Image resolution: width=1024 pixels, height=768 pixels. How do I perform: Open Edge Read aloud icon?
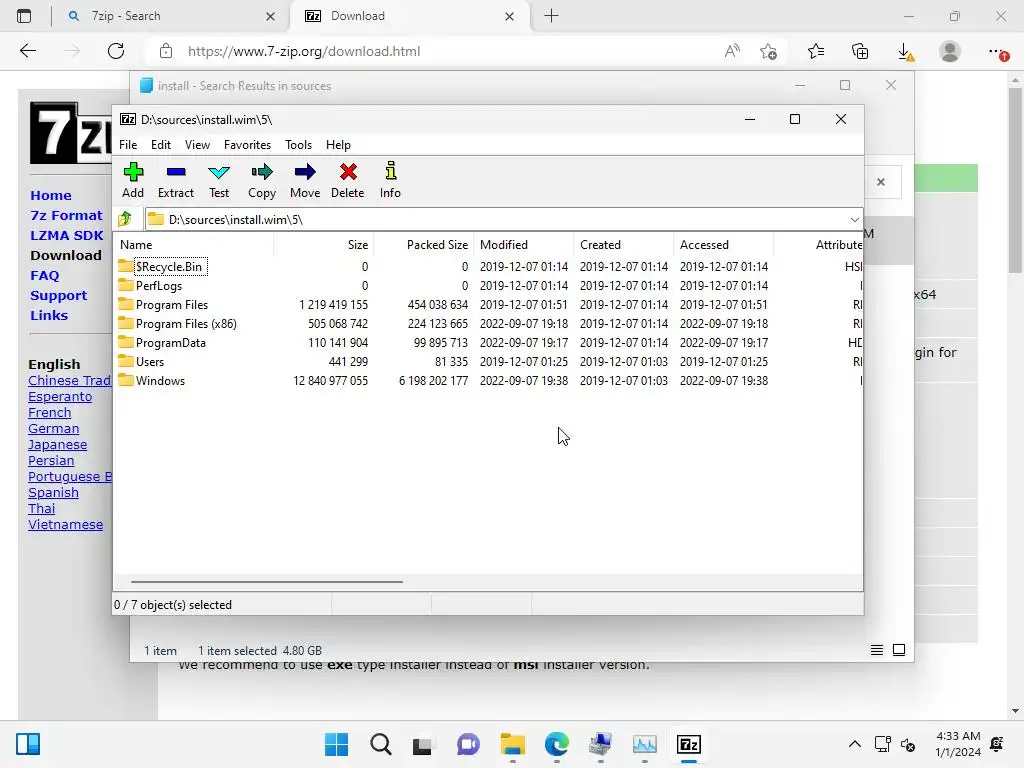click(732, 51)
